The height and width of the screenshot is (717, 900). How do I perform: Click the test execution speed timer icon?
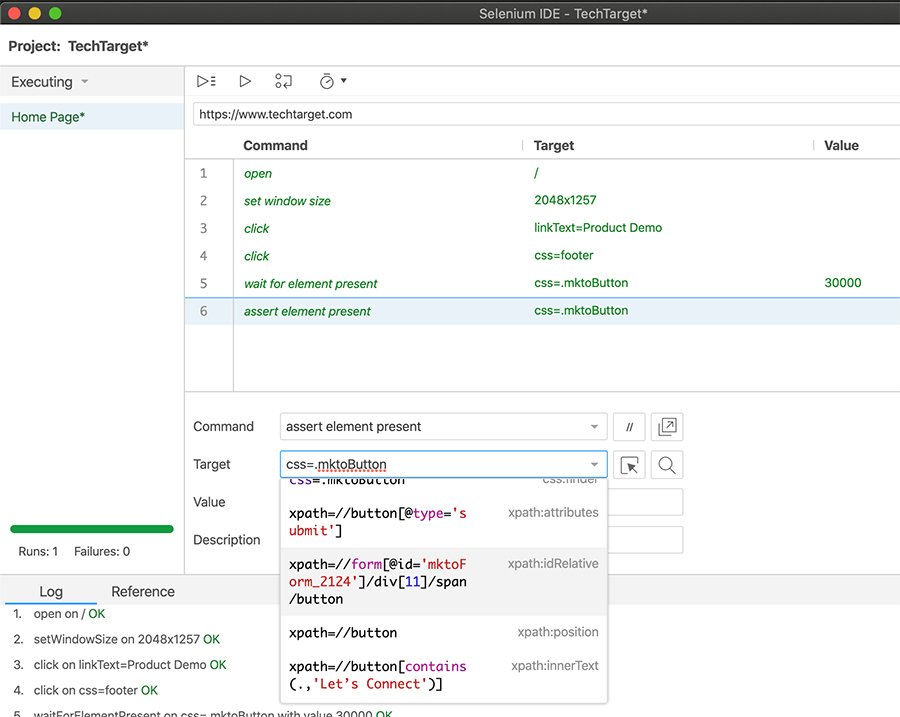(326, 81)
